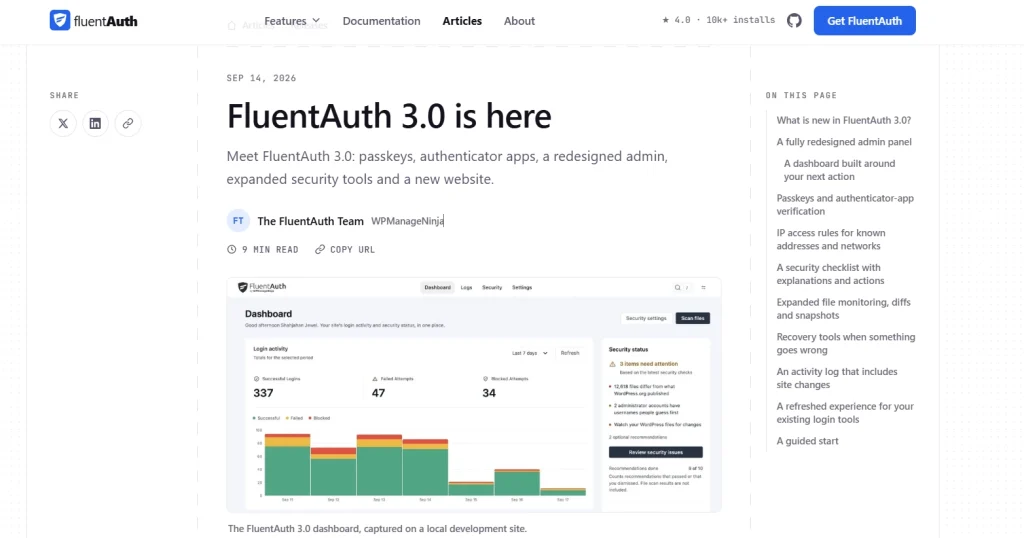Click the FluentAuth 3.0 is here heading

[x=389, y=116]
